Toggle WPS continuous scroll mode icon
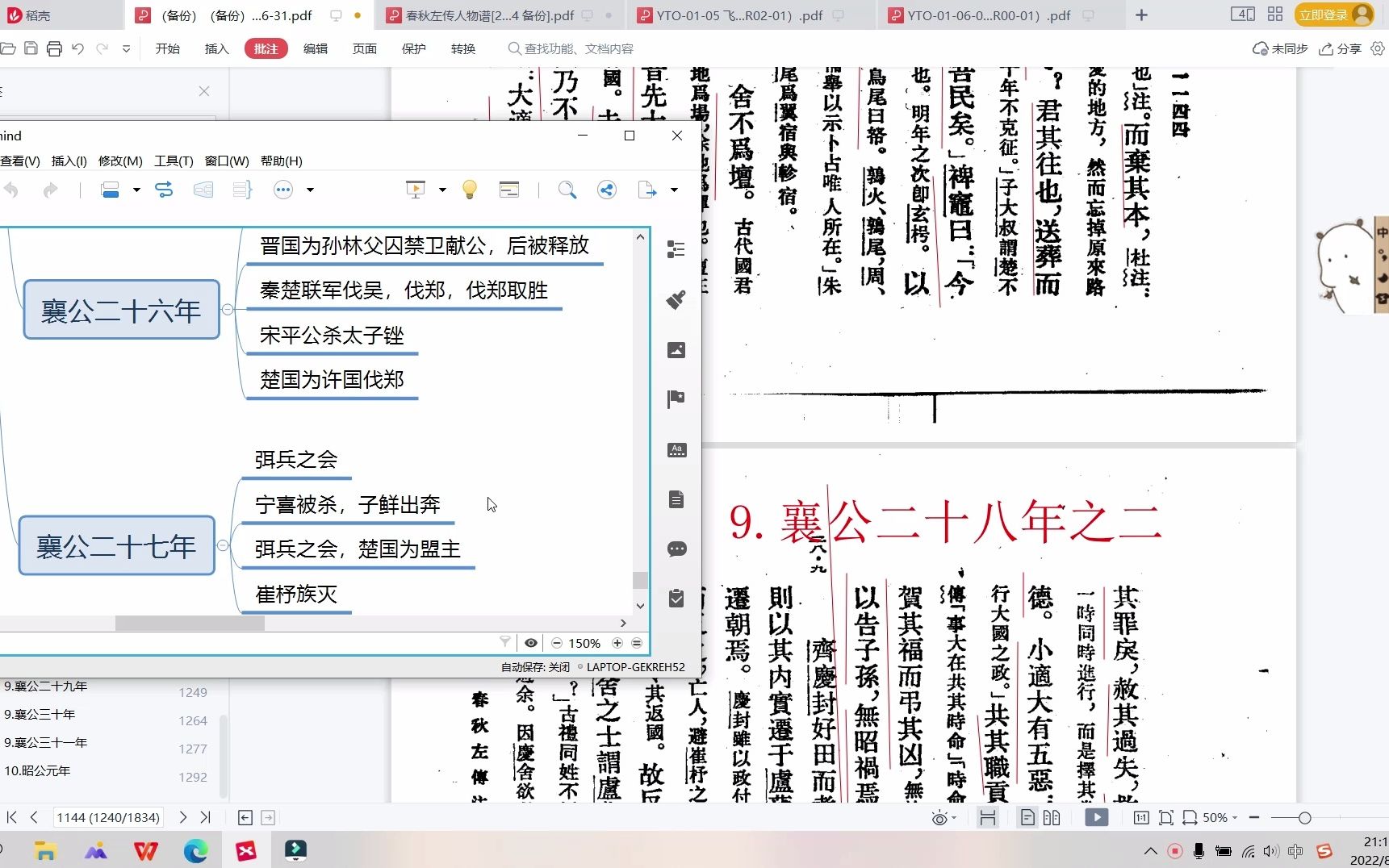 [x=988, y=818]
